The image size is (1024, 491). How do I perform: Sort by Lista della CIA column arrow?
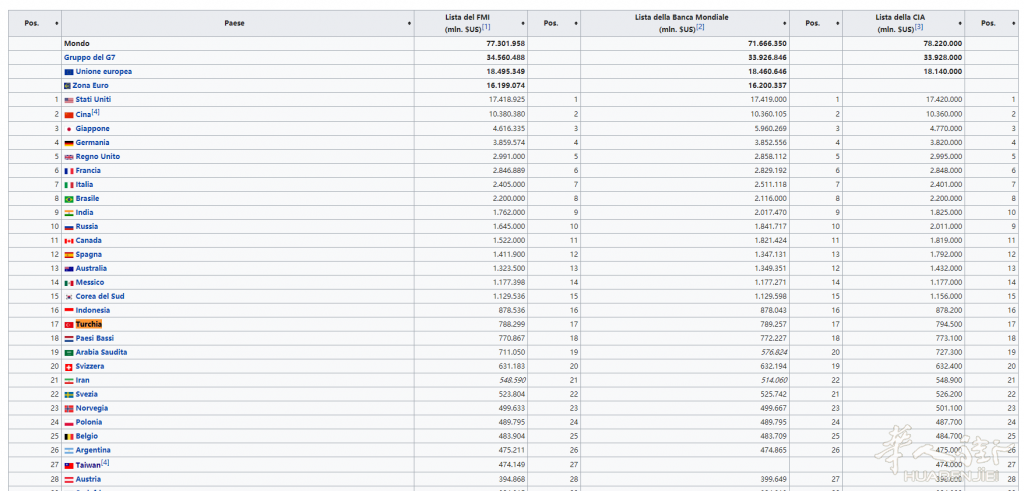(x=966, y=23)
